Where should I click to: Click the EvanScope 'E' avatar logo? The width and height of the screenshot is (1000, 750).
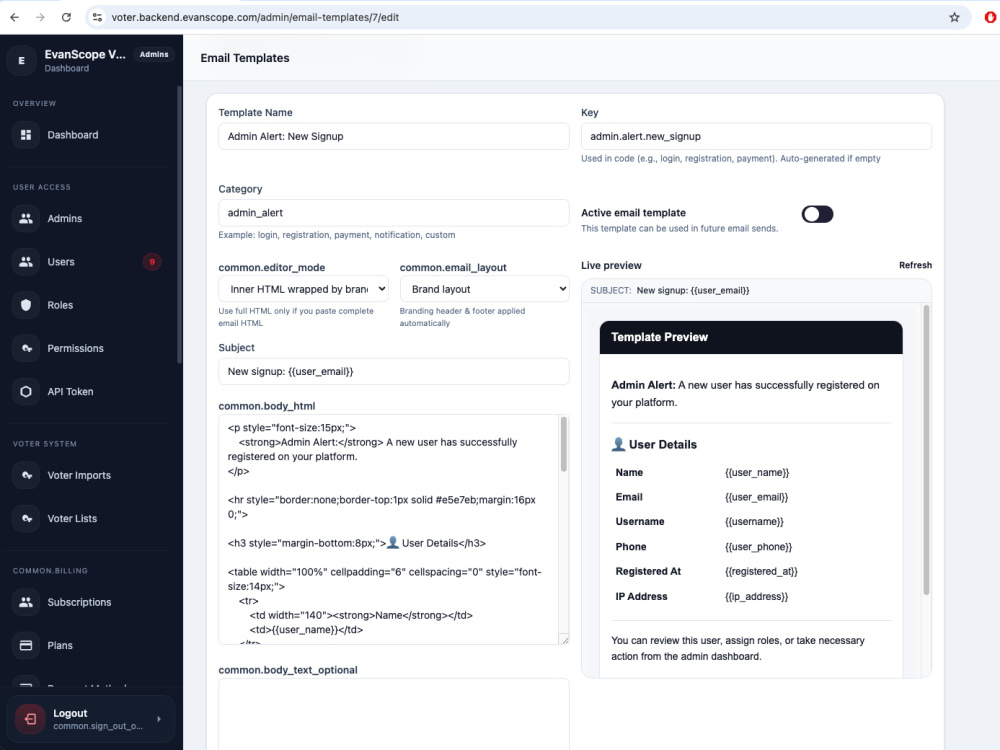click(22, 61)
